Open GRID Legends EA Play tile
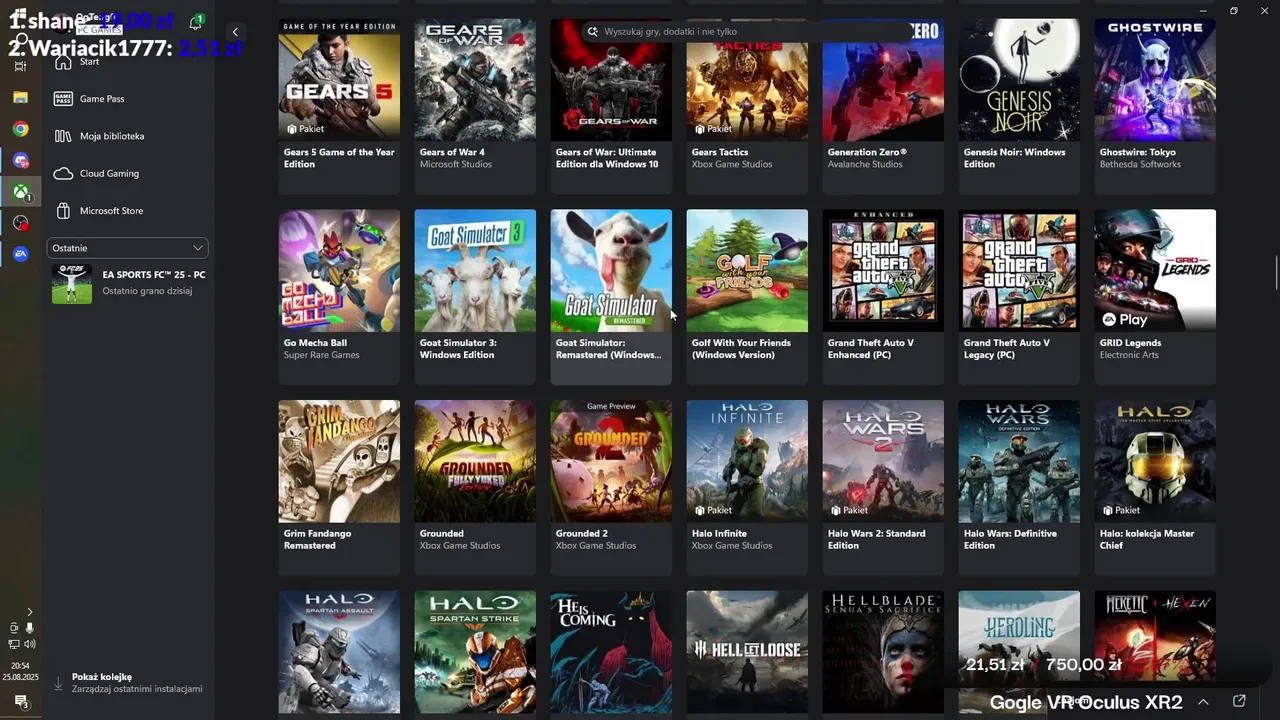The width and height of the screenshot is (1280, 720). [1155, 296]
